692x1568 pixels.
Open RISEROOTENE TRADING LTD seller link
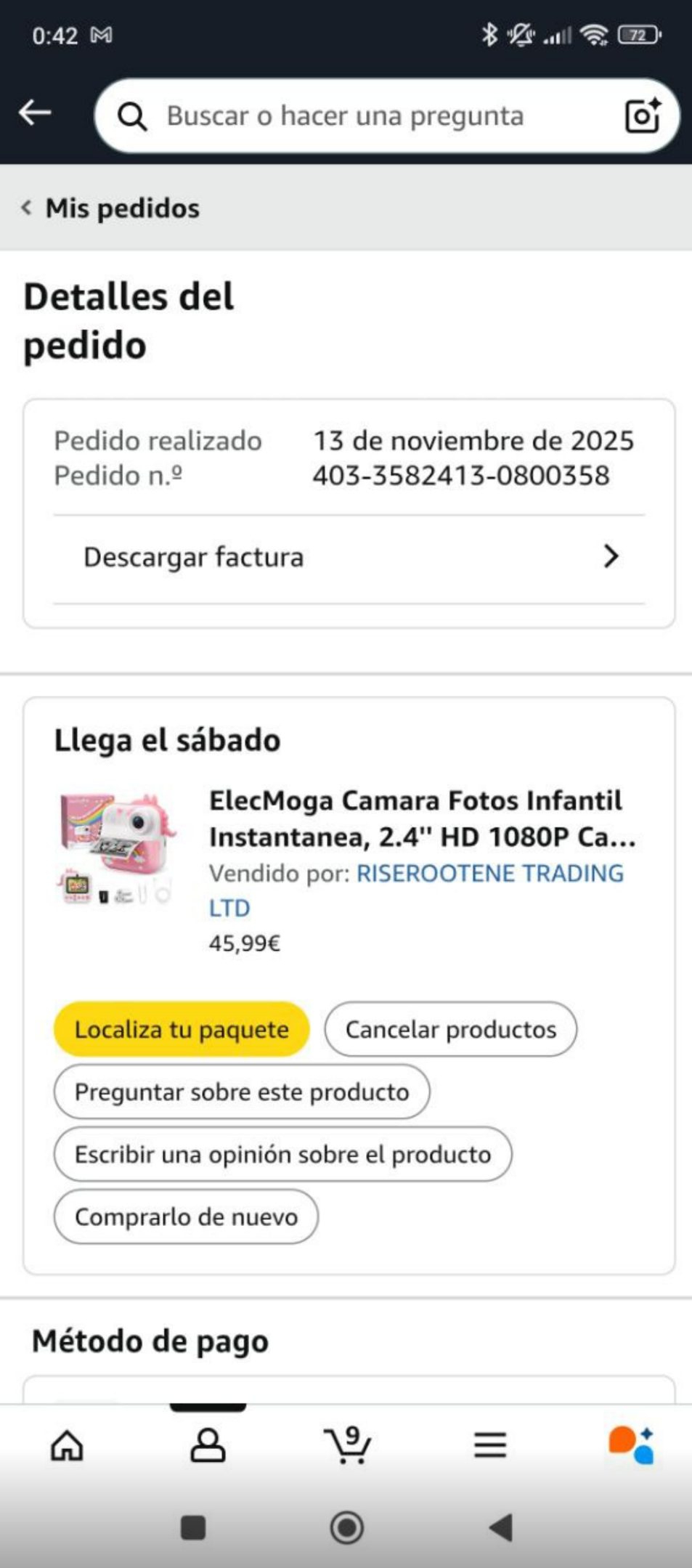click(416, 890)
